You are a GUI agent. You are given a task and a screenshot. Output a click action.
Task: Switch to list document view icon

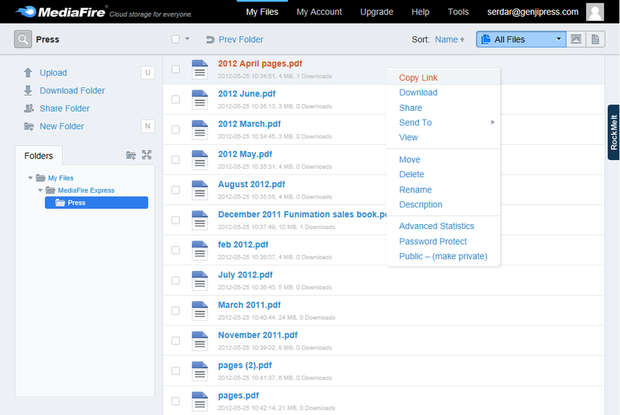[595, 39]
